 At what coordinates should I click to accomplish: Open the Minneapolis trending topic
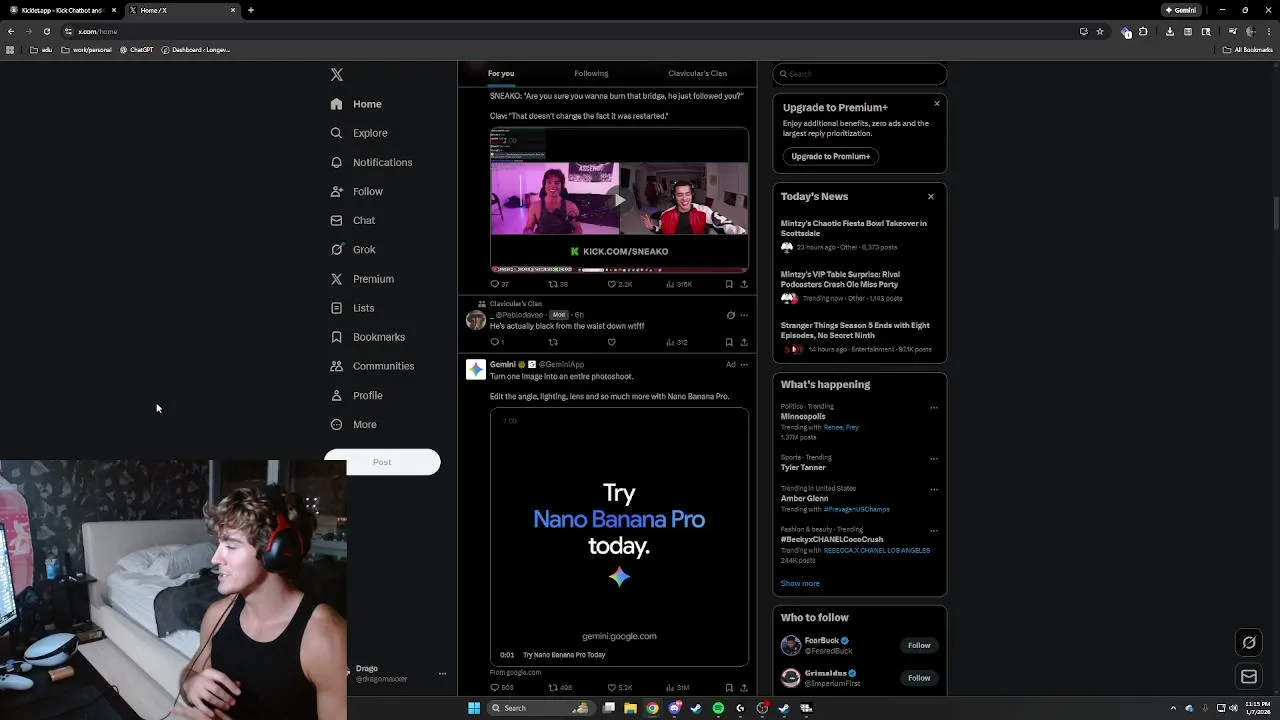tap(803, 416)
